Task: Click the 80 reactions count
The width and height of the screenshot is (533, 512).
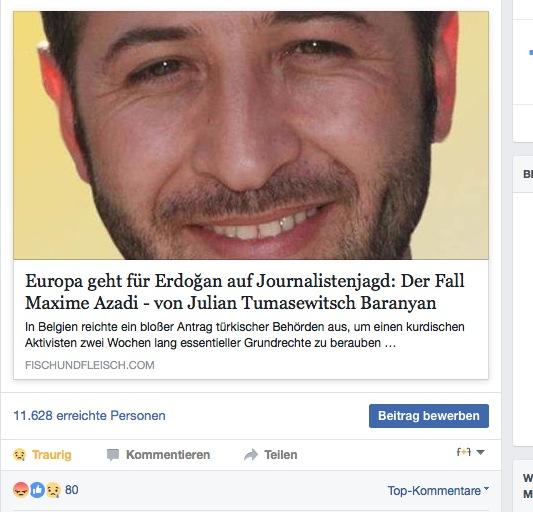Action: [x=72, y=490]
